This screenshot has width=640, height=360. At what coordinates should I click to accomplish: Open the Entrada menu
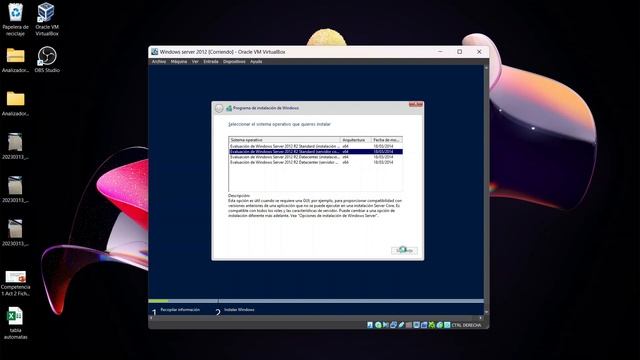(211, 62)
